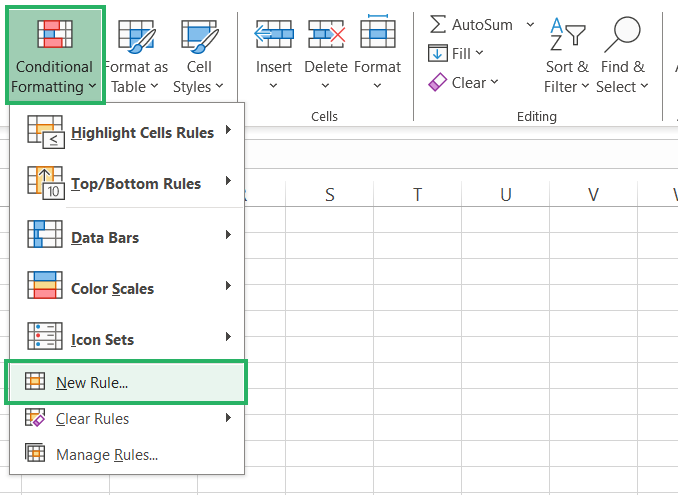The height and width of the screenshot is (495, 678).
Task: Select column T header
Action: [x=416, y=194]
